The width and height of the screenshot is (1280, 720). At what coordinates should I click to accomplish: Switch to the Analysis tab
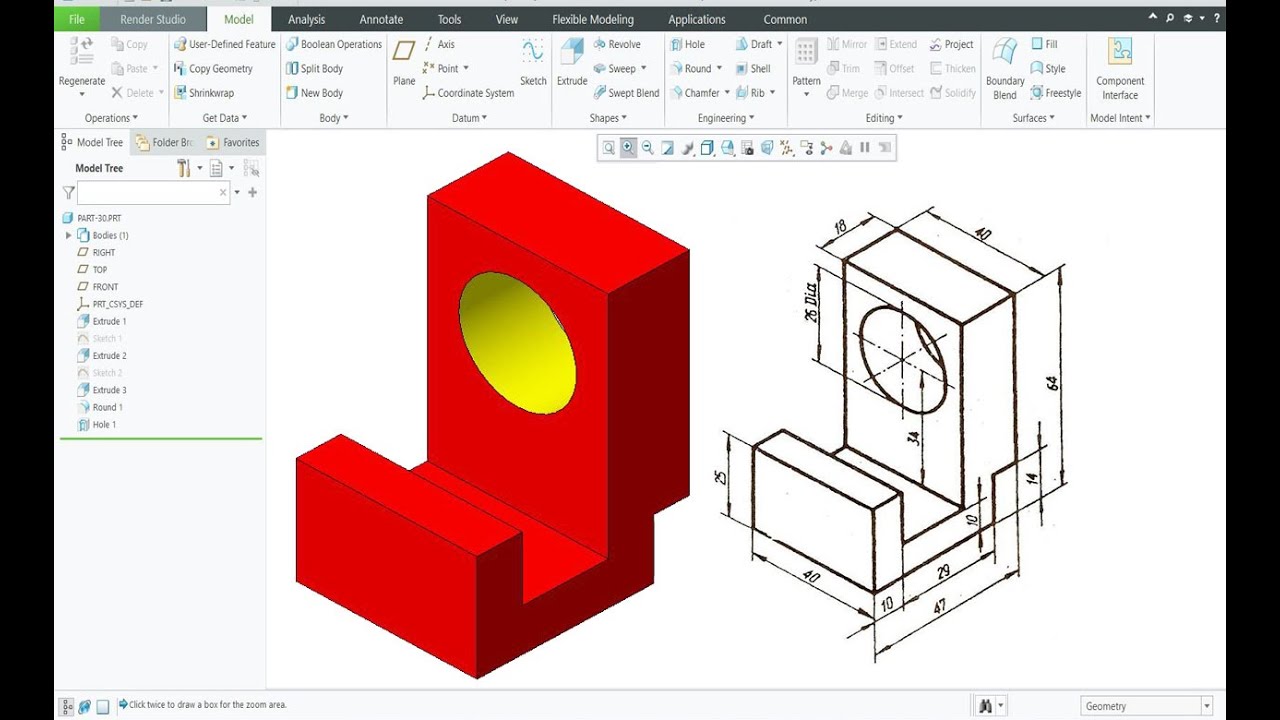coord(306,19)
